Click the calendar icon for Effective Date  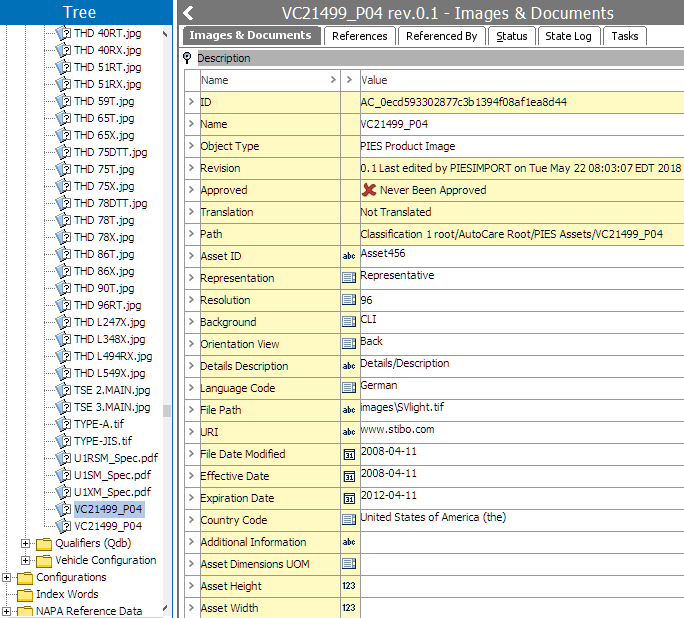point(349,476)
